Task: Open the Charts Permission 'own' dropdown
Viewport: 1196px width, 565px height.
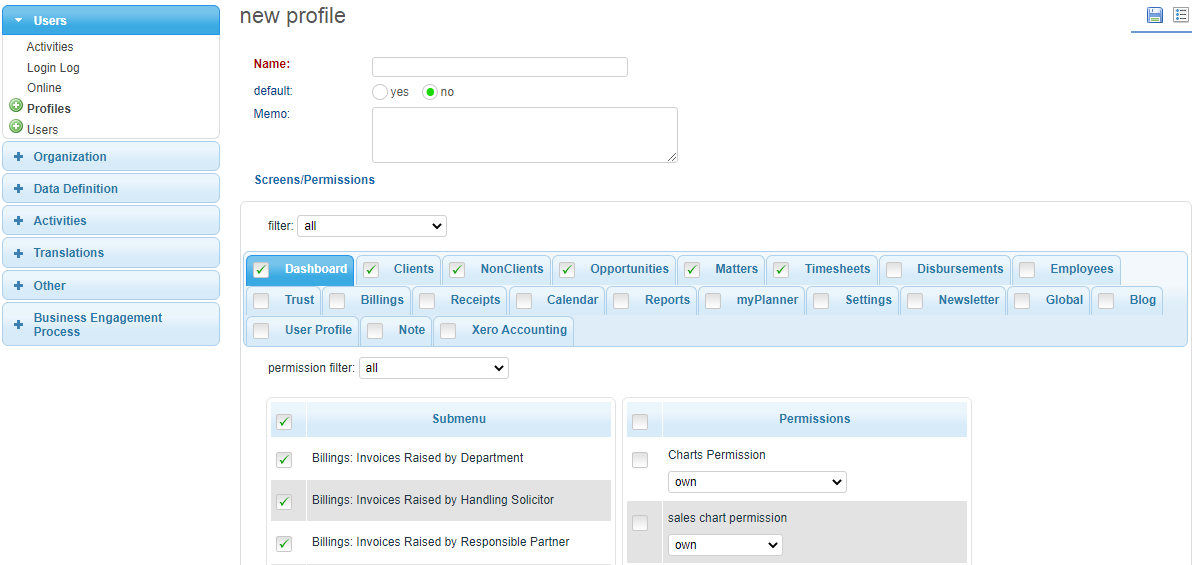Action: point(756,482)
